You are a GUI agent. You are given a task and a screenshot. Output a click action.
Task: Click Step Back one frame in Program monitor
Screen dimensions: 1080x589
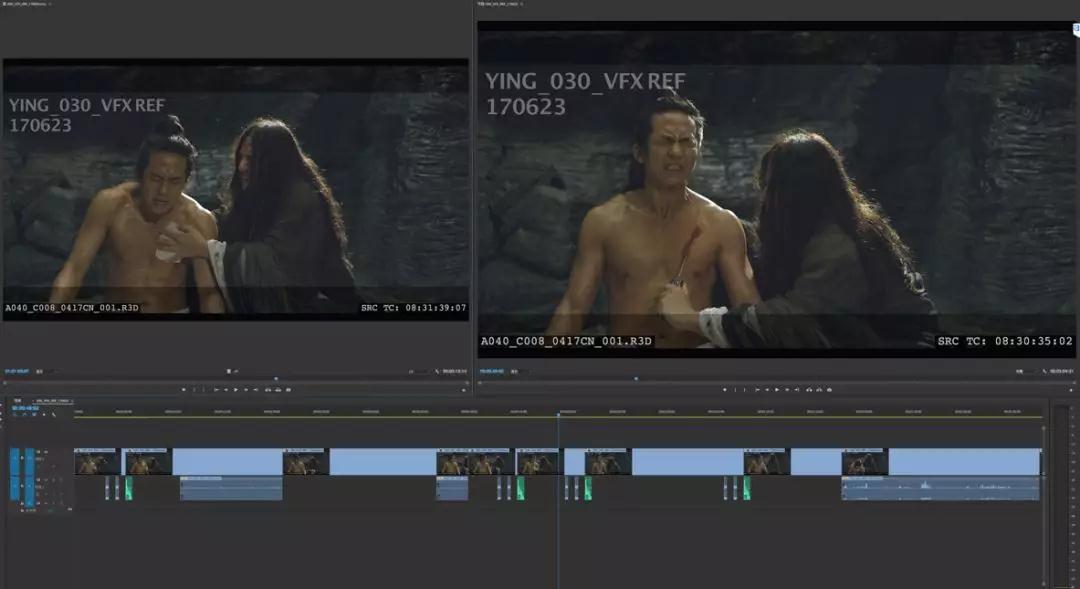767,389
